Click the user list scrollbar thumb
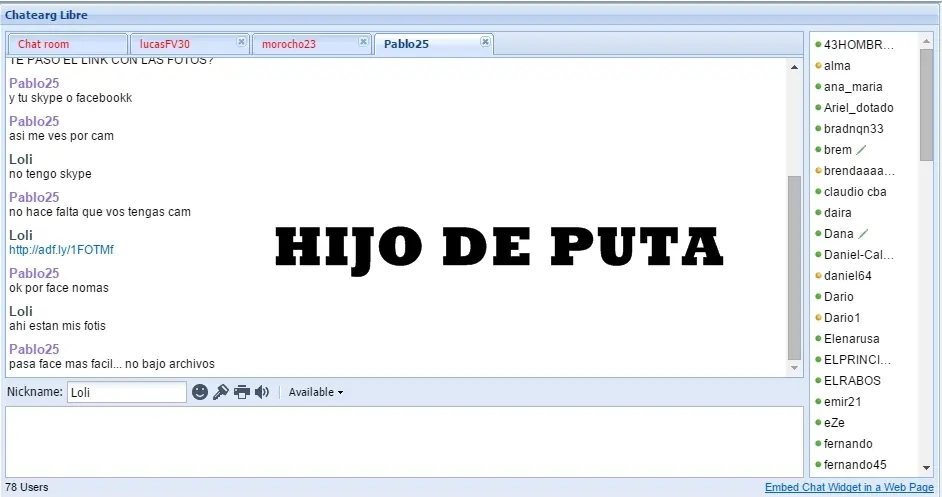Viewport: 942px width, 497px height. coord(926,105)
